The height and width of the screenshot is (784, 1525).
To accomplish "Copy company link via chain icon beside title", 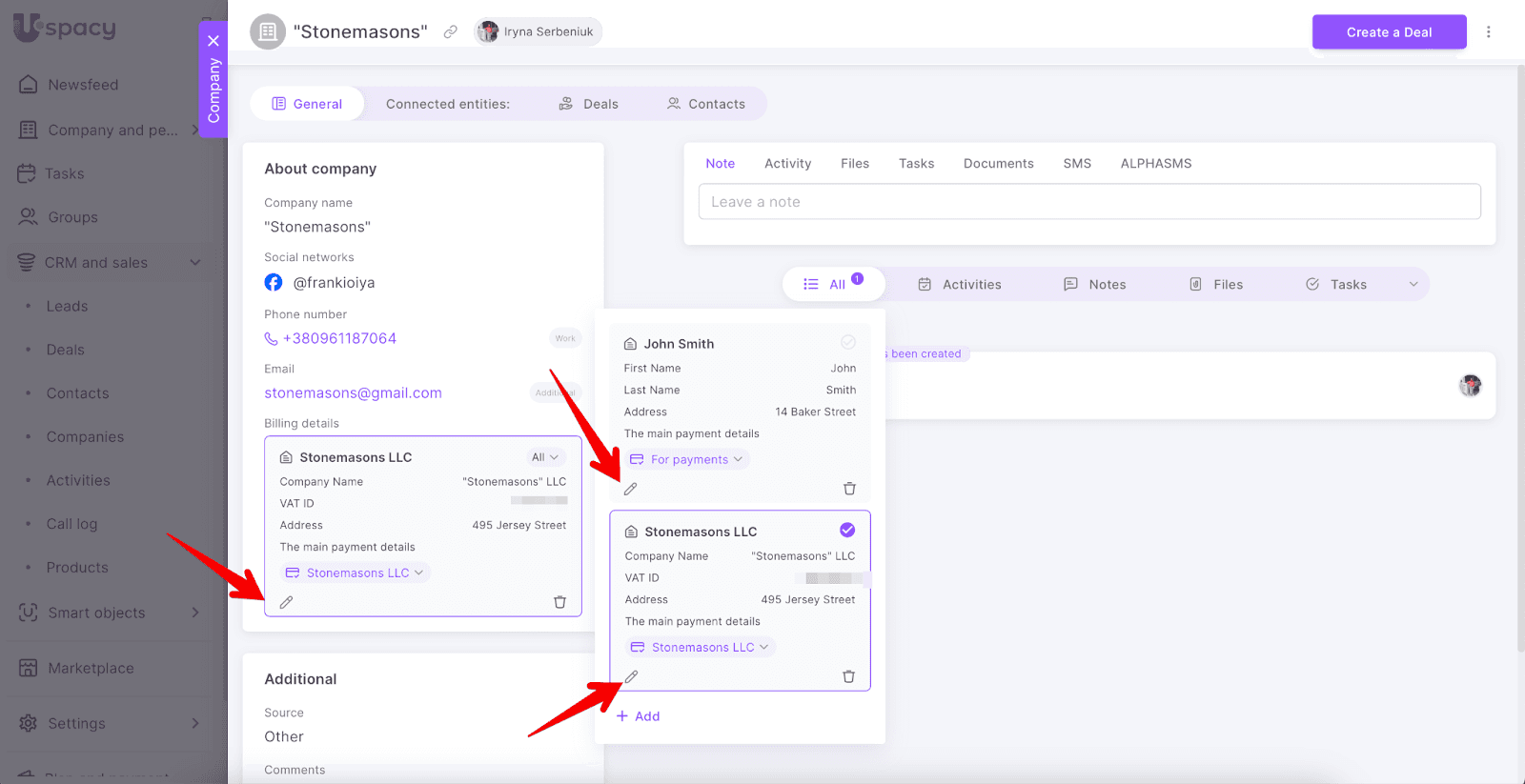I will (450, 32).
